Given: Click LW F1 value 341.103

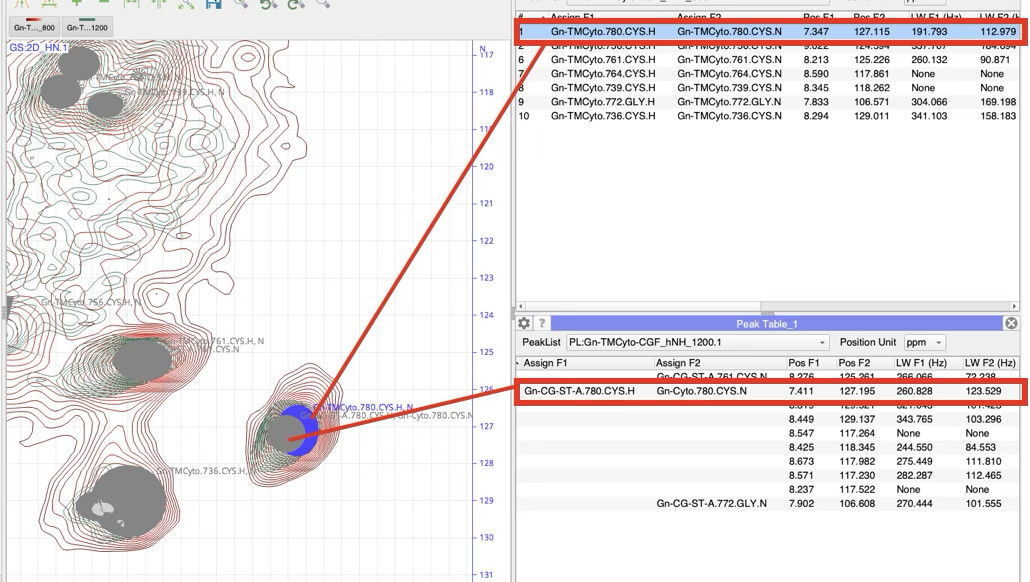Looking at the screenshot, I should click(x=929, y=116).
